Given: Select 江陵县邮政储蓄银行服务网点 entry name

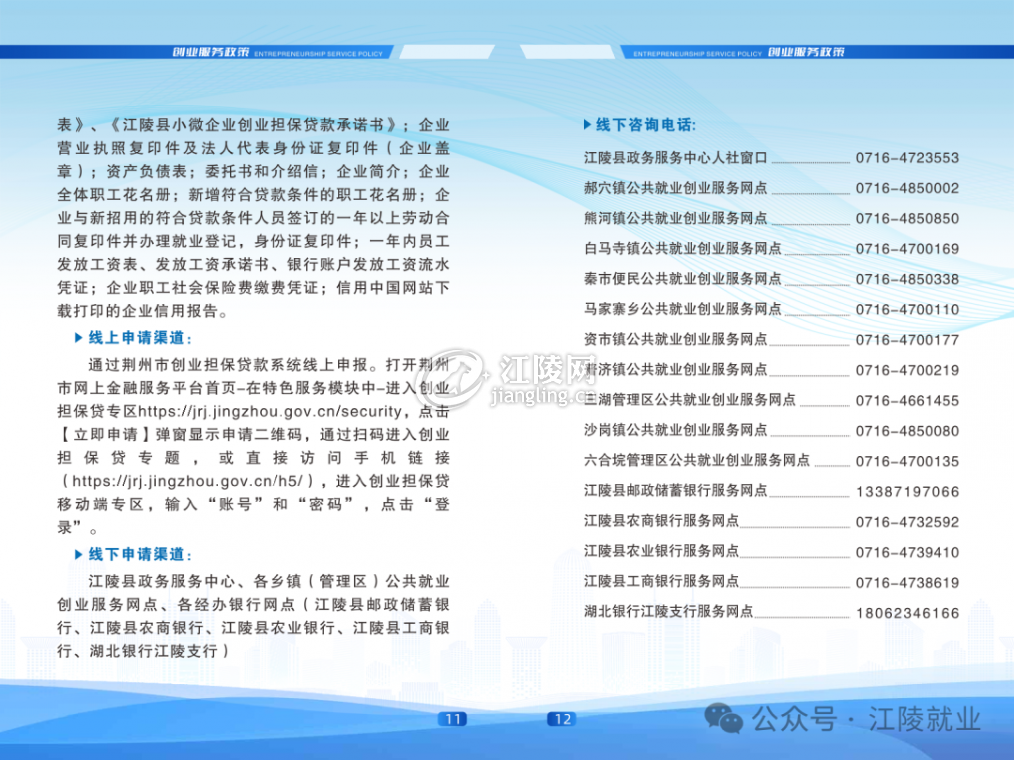Looking at the screenshot, I should click(675, 492).
